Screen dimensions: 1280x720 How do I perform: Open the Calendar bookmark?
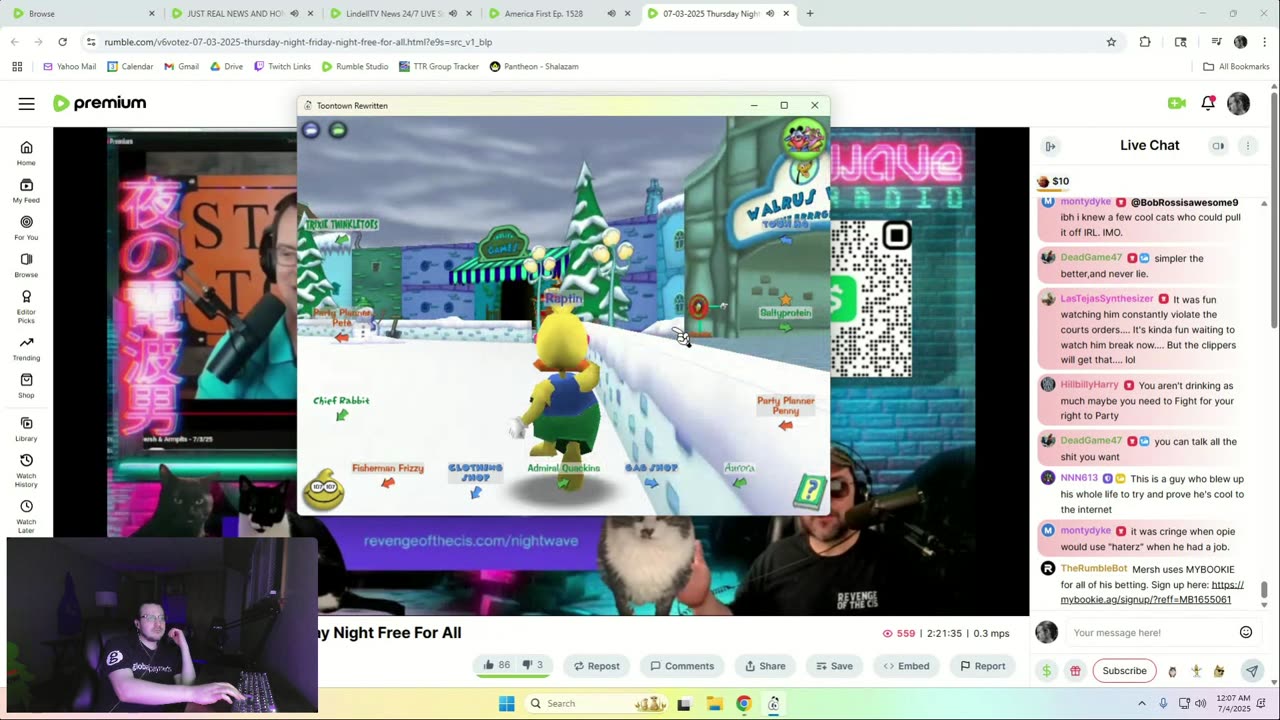point(130,66)
